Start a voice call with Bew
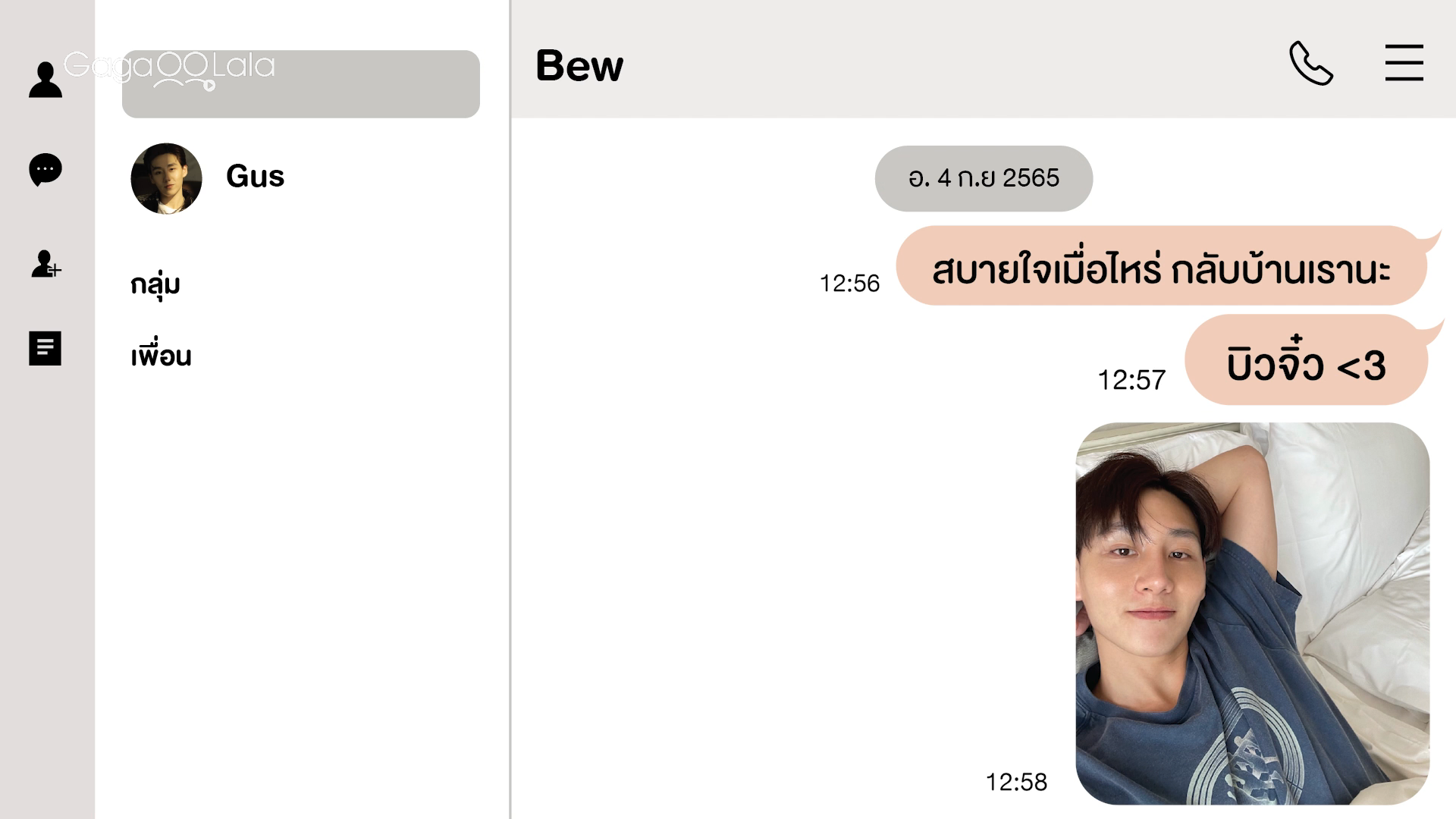The width and height of the screenshot is (1456, 819). pyautogui.click(x=1311, y=63)
